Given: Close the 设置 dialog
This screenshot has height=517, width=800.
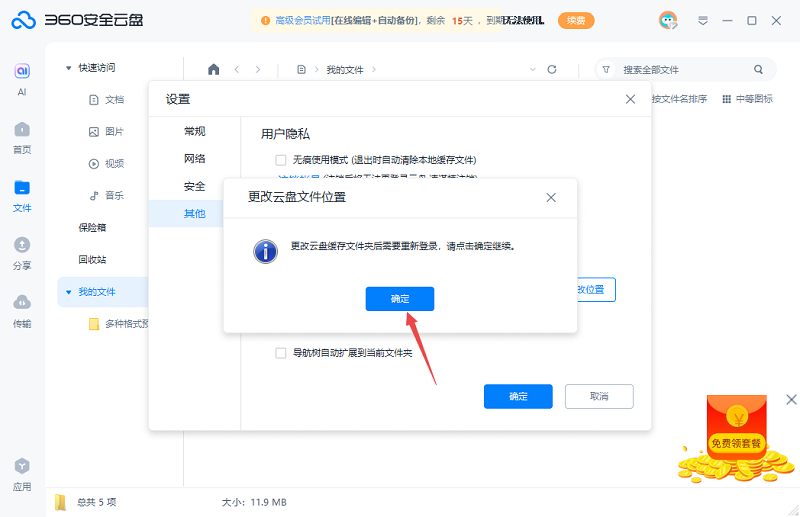Looking at the screenshot, I should (631, 99).
